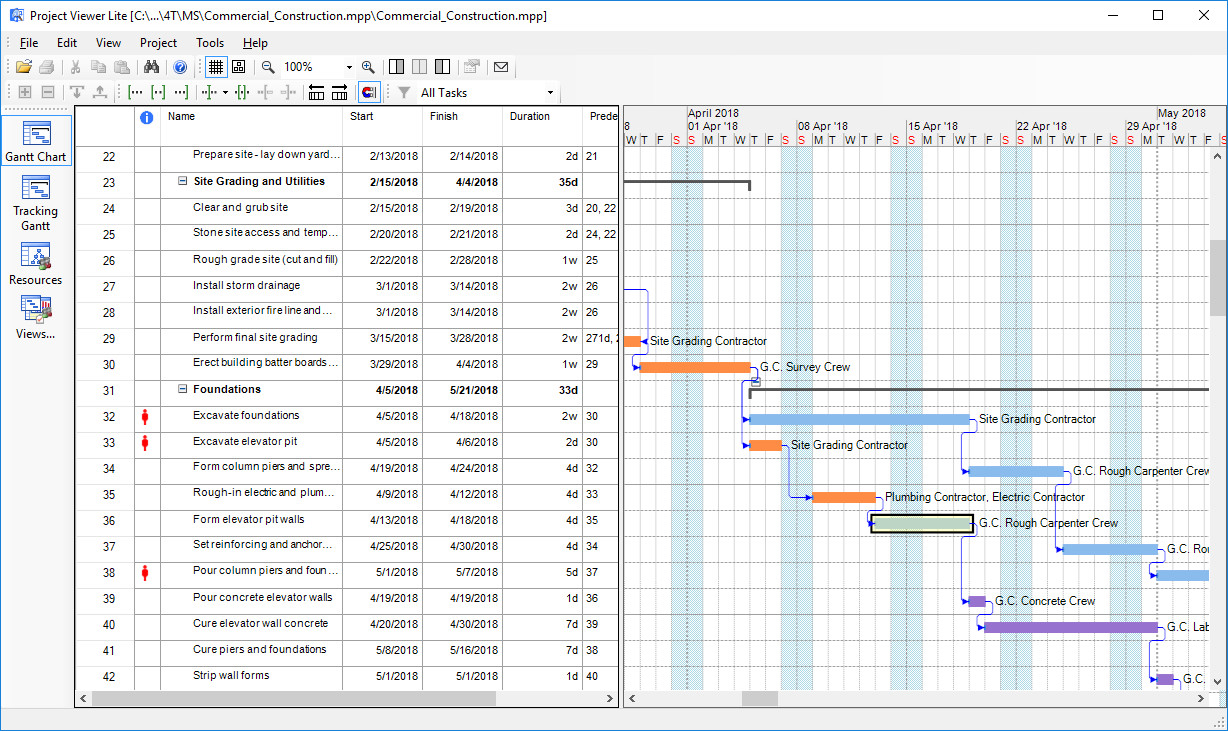The height and width of the screenshot is (731, 1228).
Task: Open a project file
Action: 24,67
